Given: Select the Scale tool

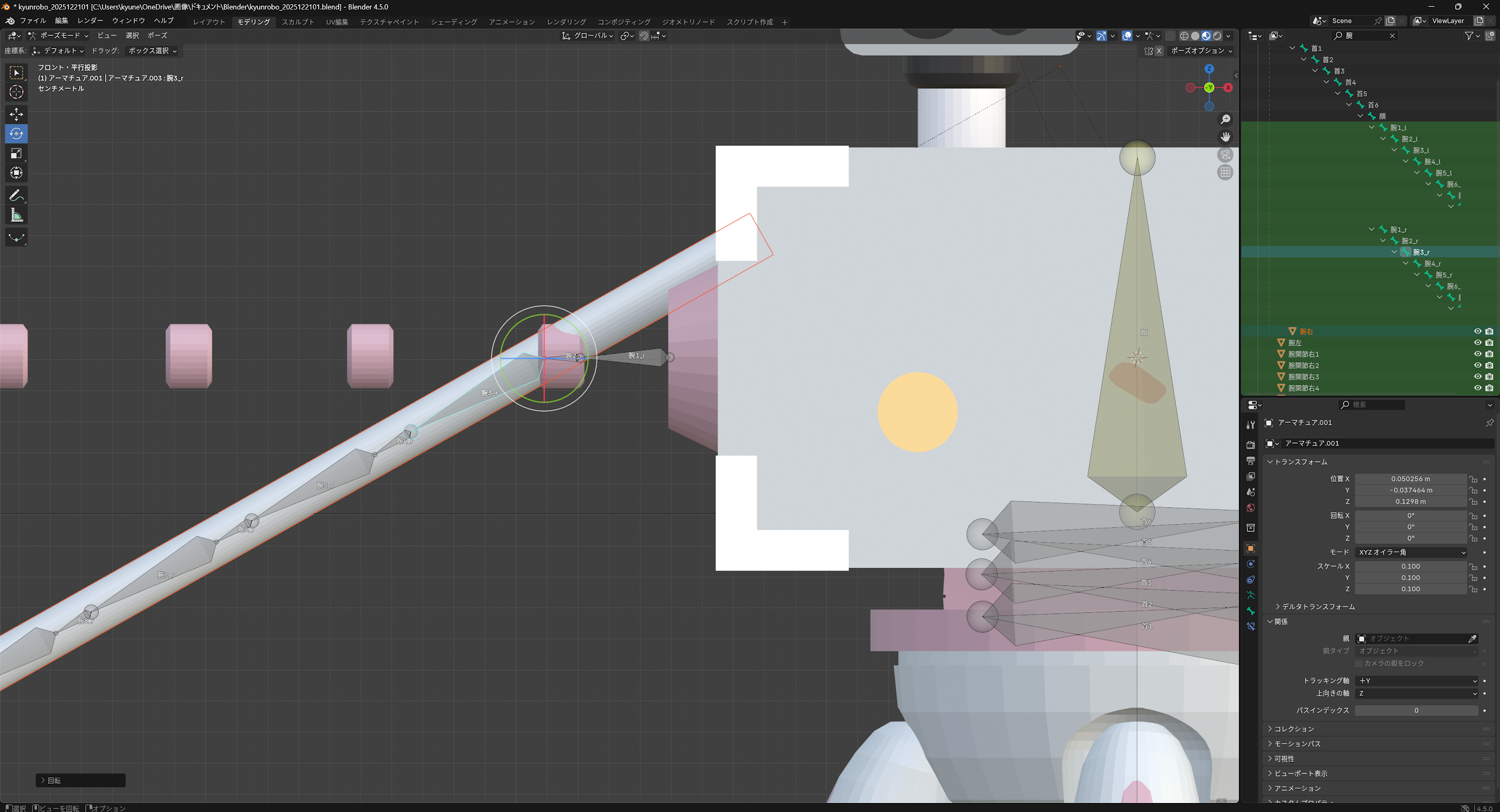Looking at the screenshot, I should point(16,154).
